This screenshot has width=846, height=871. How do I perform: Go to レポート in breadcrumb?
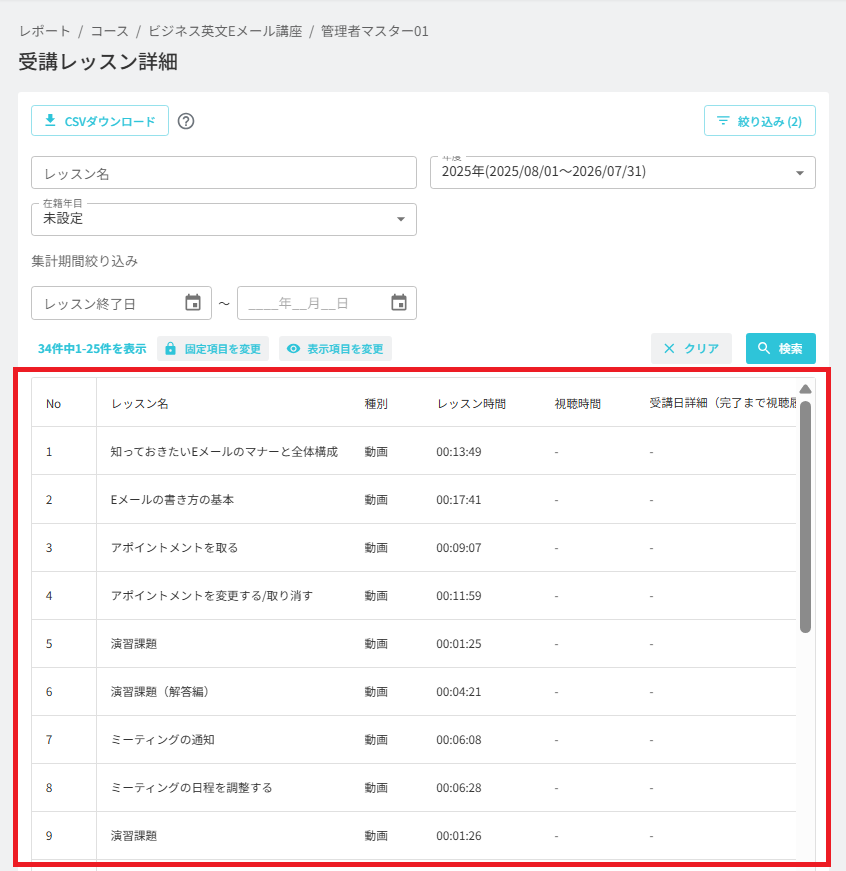click(x=45, y=31)
